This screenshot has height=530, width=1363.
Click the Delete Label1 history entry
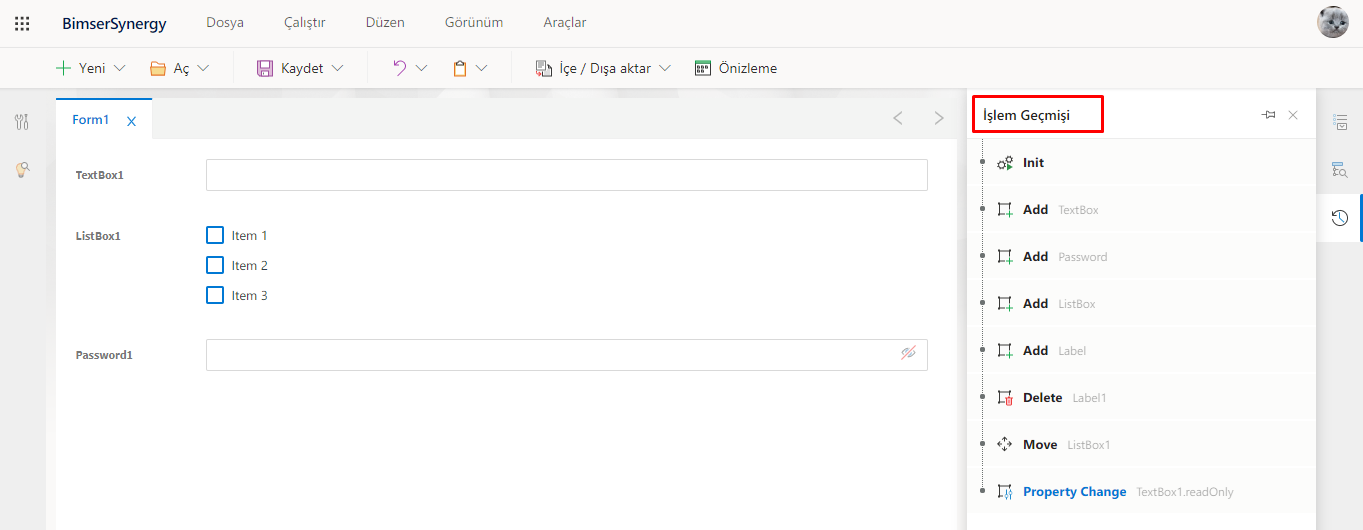coord(1042,398)
